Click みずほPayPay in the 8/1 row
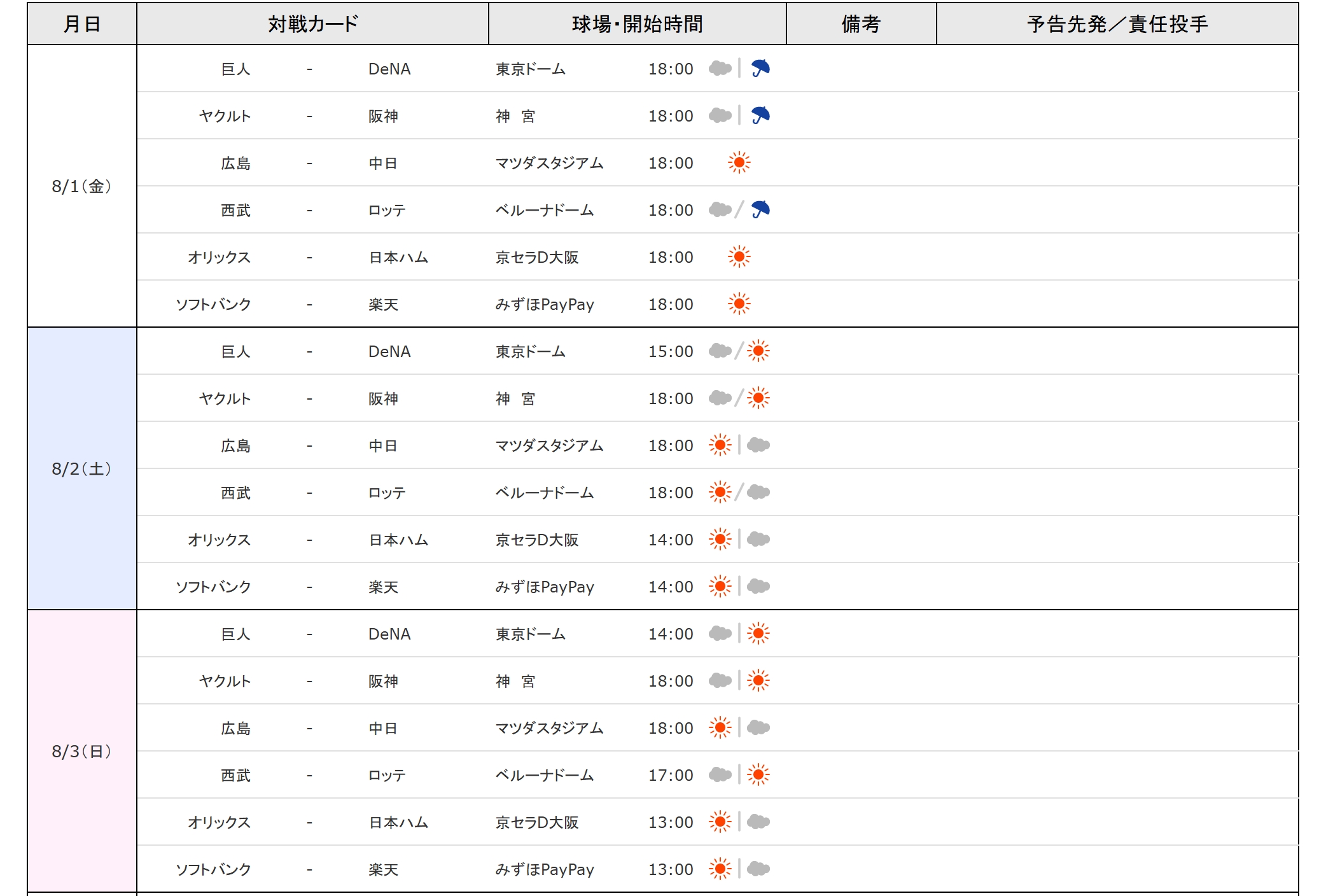 point(545,304)
